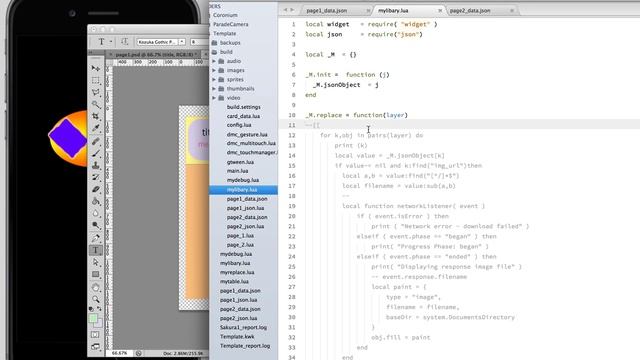Select the Brush tool
The image size is (640, 360).
[96, 153]
